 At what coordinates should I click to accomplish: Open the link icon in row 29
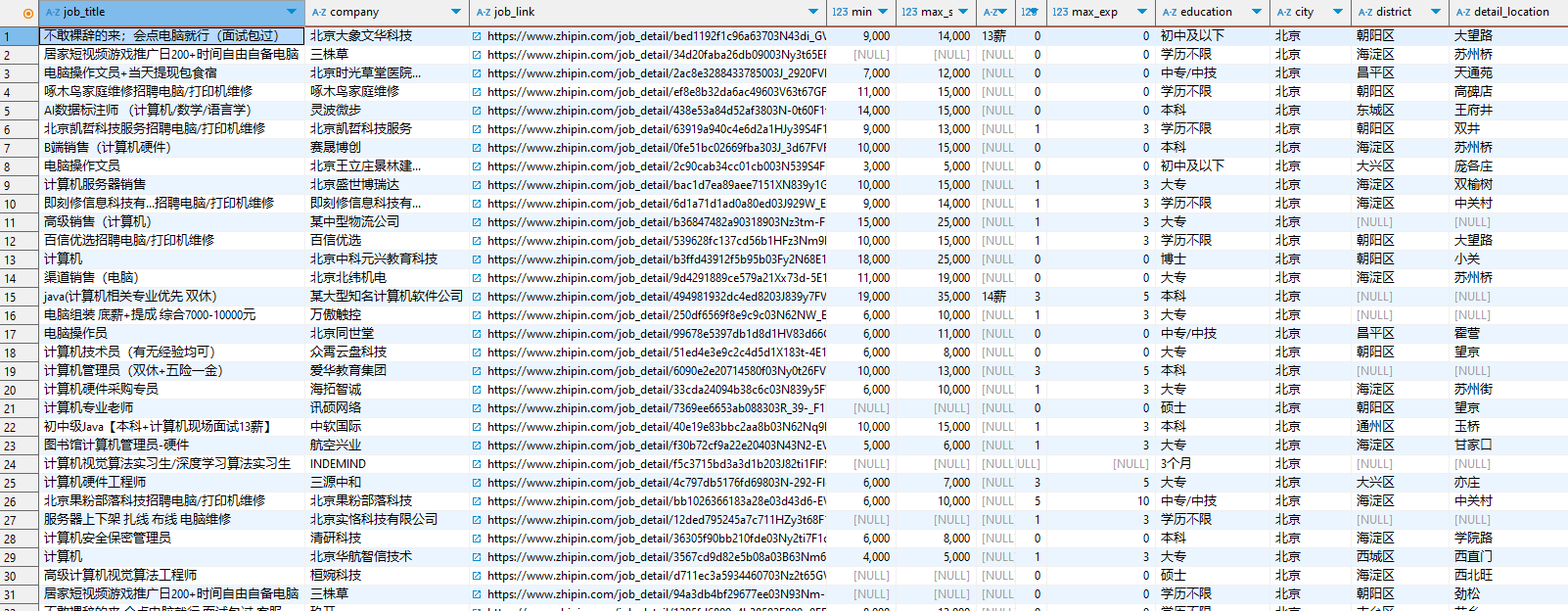click(x=477, y=557)
